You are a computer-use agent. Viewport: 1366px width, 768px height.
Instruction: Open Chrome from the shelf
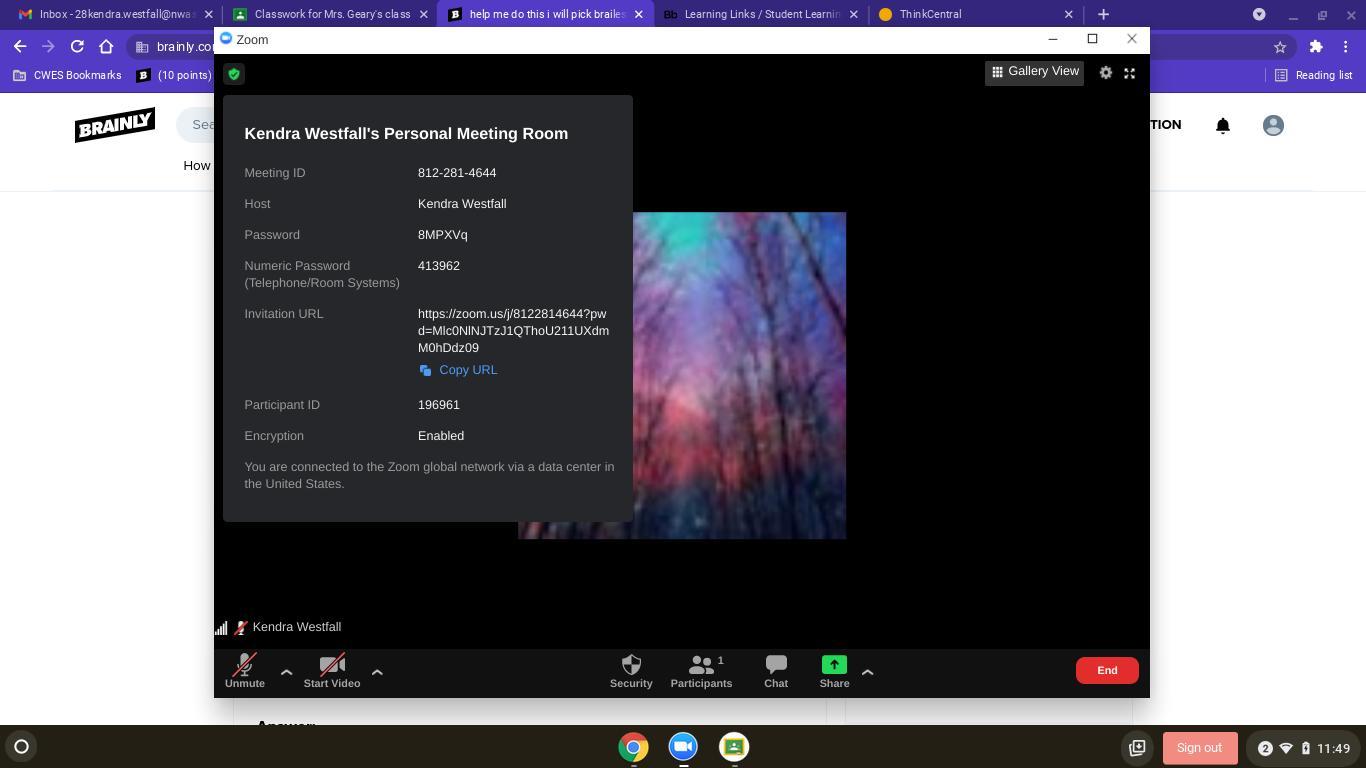tap(633, 747)
